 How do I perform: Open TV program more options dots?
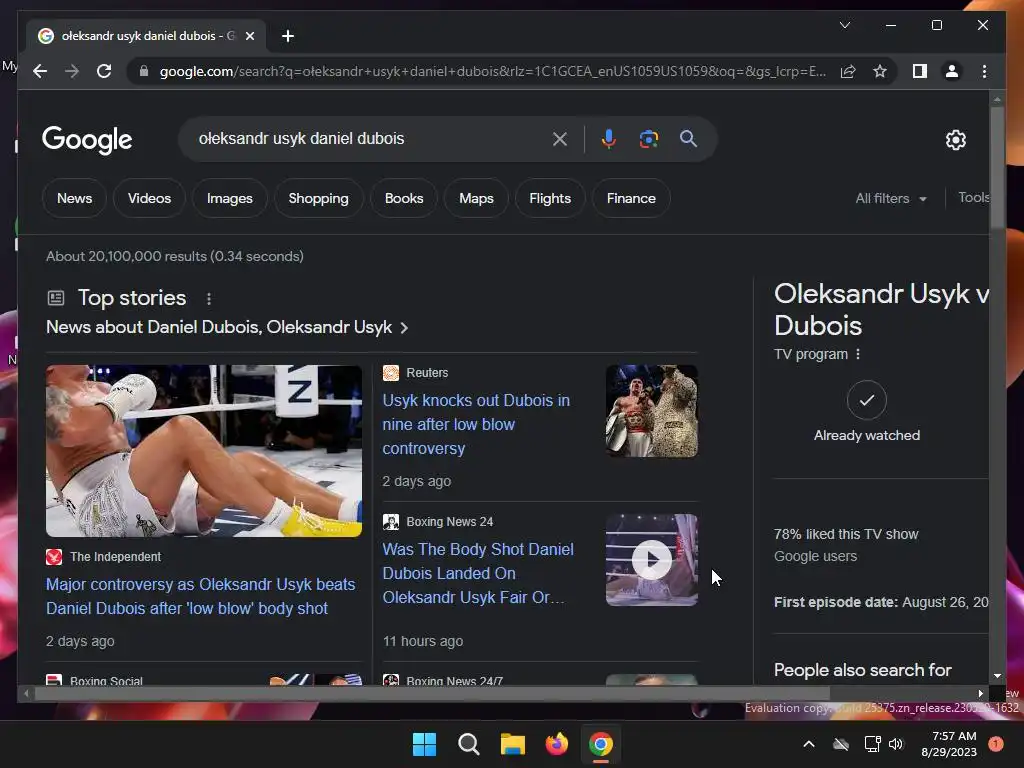pyautogui.click(x=857, y=354)
